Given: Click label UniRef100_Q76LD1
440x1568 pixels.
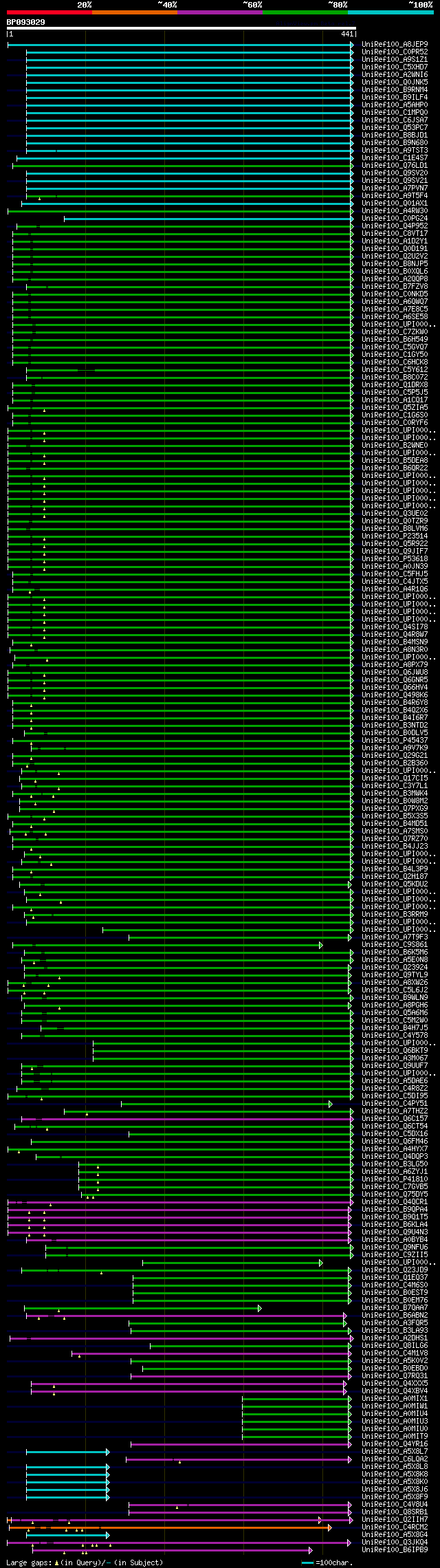Looking at the screenshot, I should (x=395, y=166).
